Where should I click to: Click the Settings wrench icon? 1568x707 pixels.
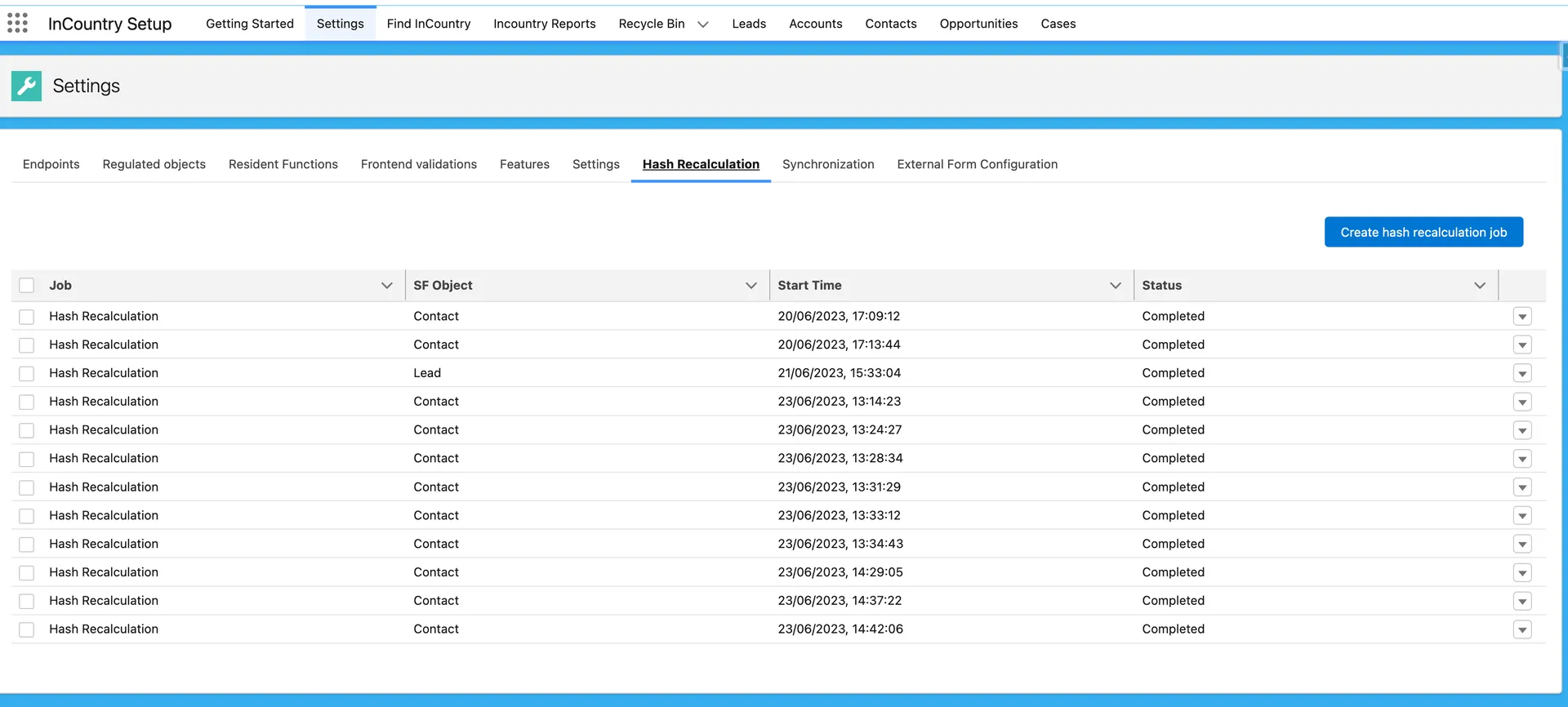[x=26, y=86]
